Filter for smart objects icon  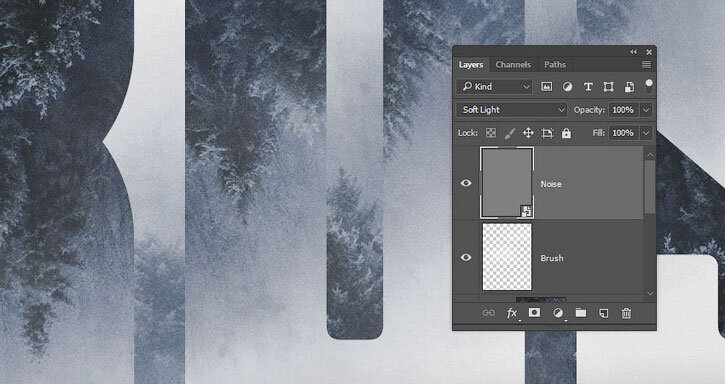click(629, 87)
